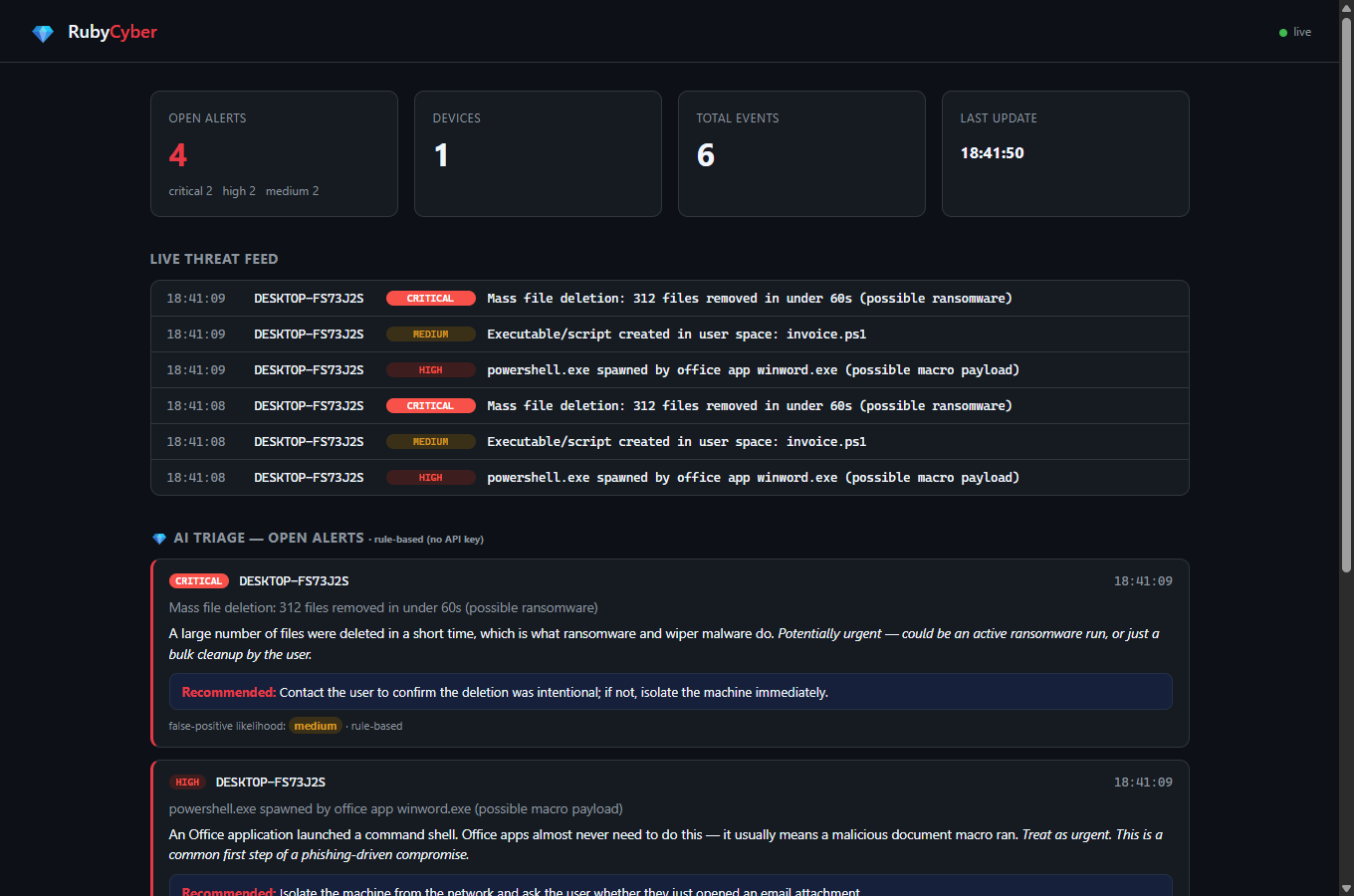
Task: Click Recommended box about contacting the user
Action: pyautogui.click(x=670, y=692)
